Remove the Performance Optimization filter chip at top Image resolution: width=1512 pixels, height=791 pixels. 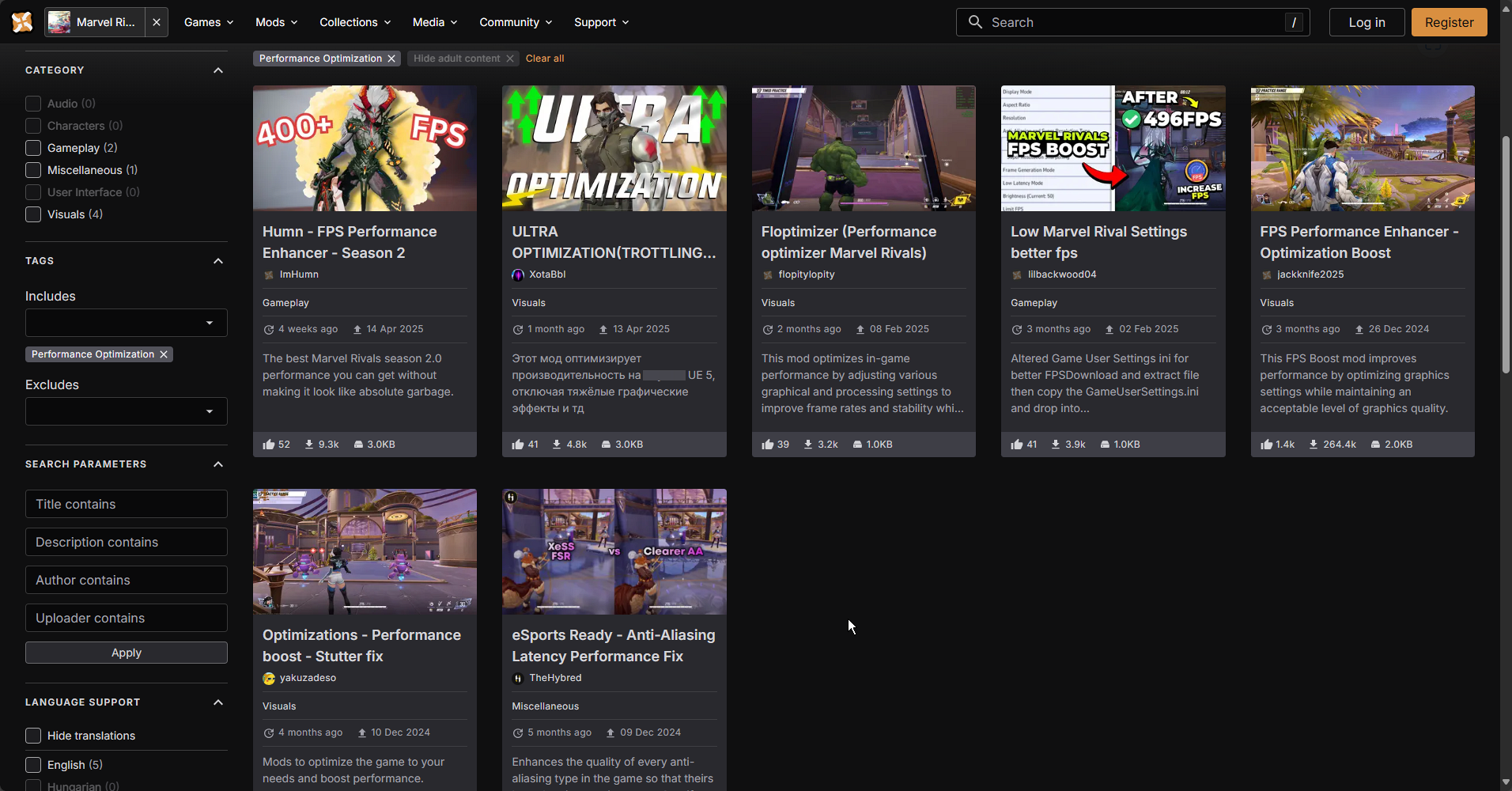(x=391, y=59)
